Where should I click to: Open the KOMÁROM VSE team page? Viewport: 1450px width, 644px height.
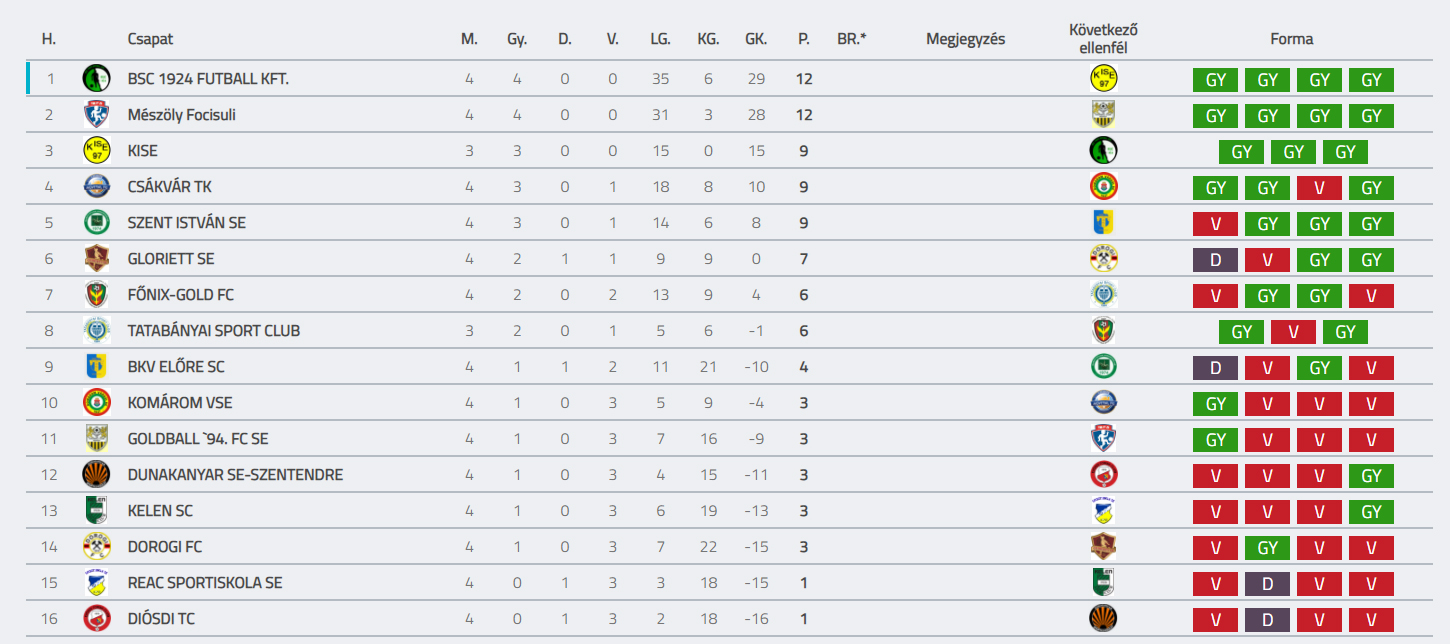pyautogui.click(x=180, y=402)
